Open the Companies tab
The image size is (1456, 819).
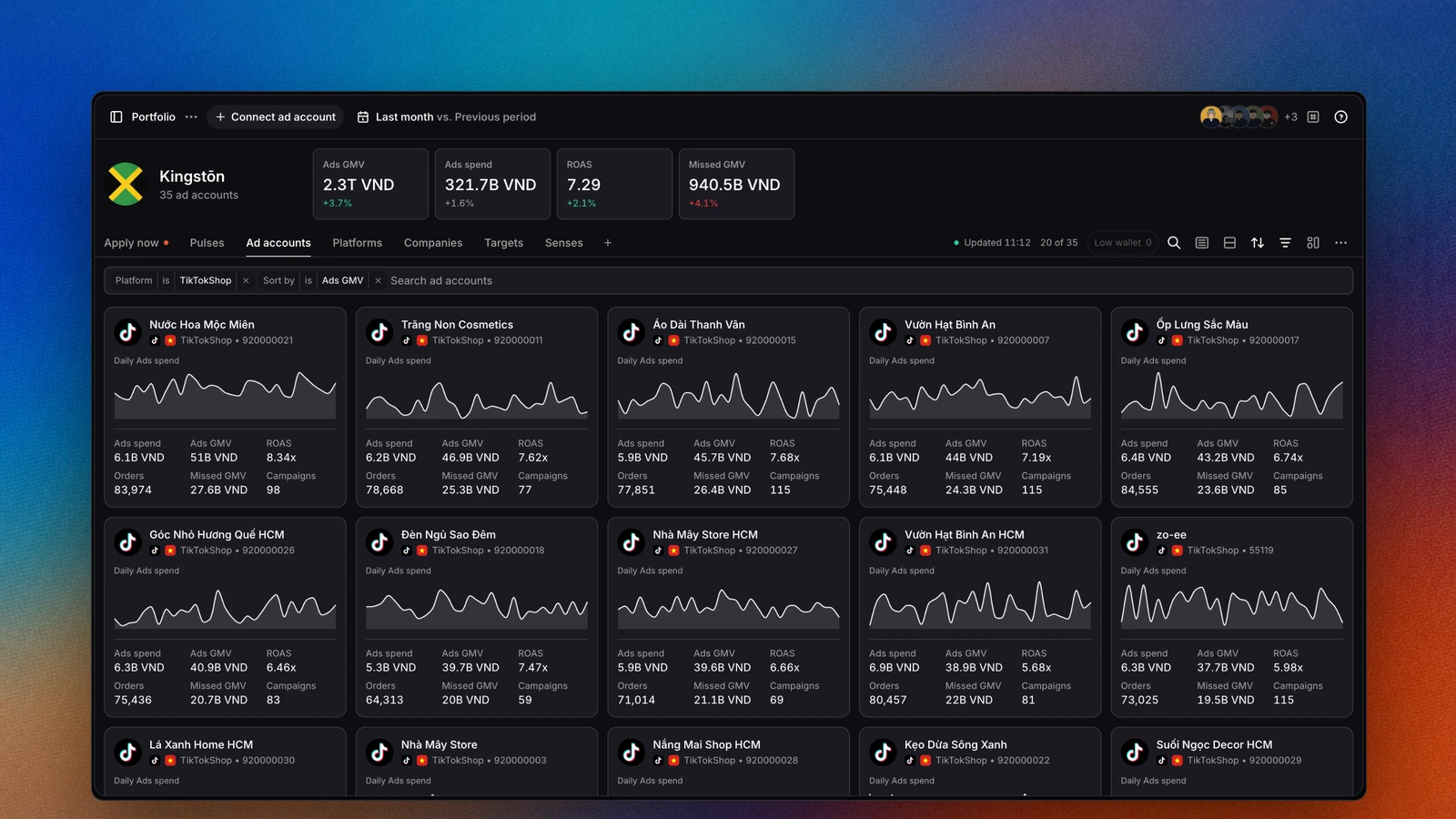[433, 243]
